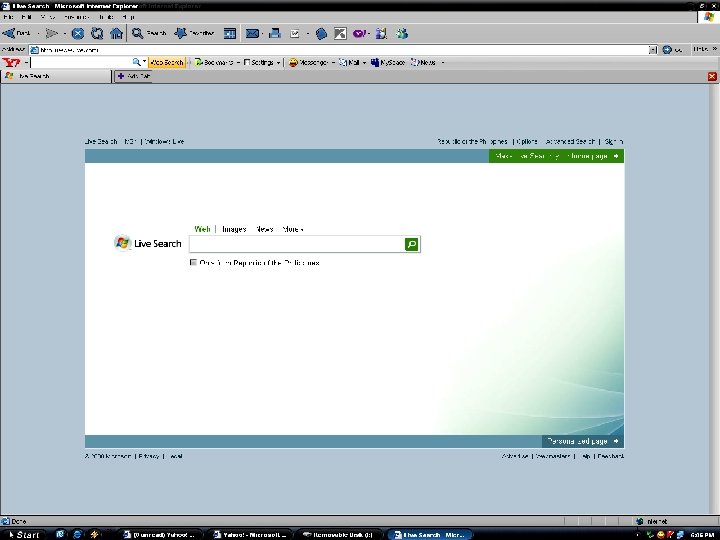Viewport: 720px width, 540px height.
Task: Open Yahoo News toolbar button
Action: point(423,62)
